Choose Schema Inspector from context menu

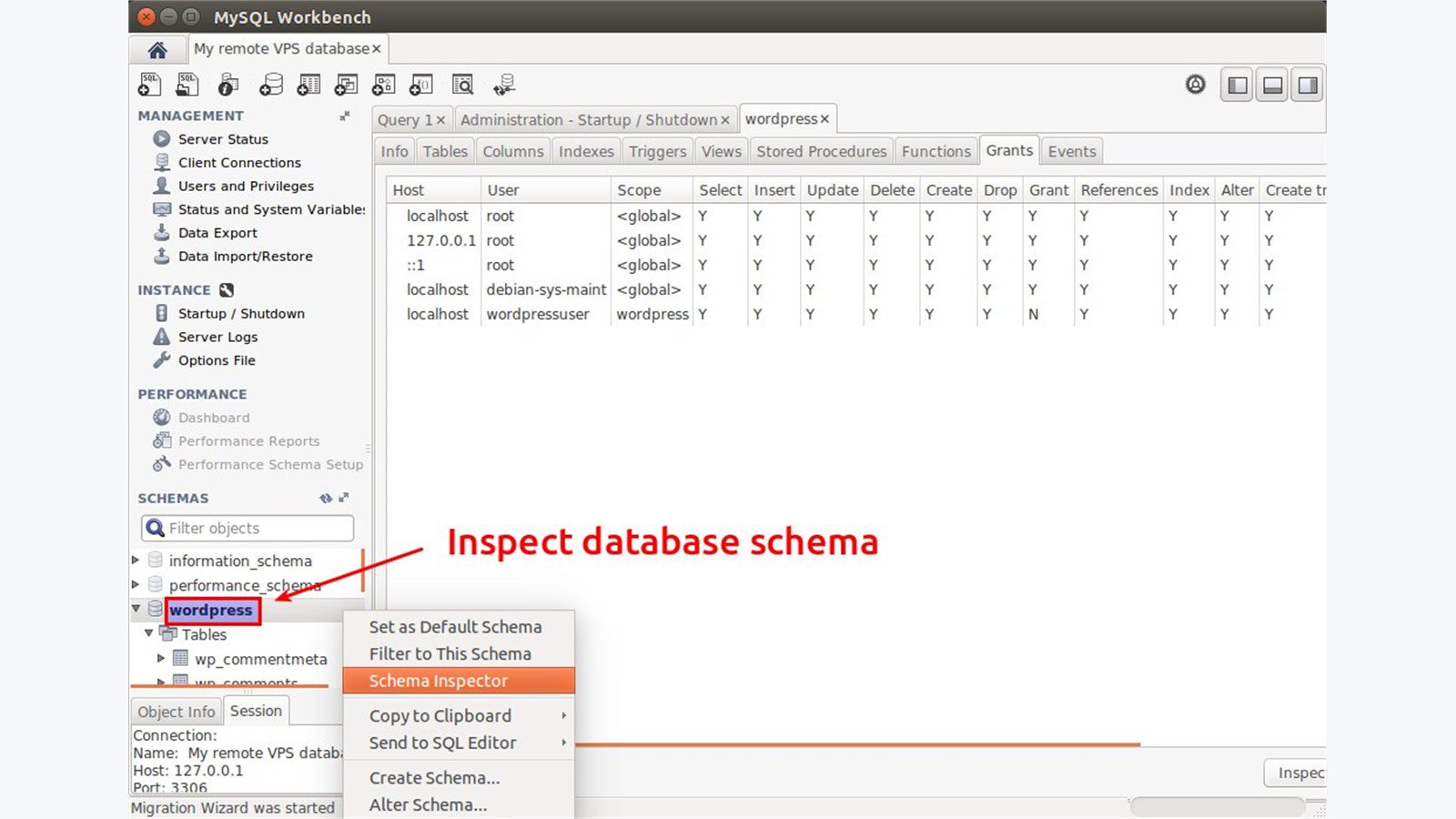(x=459, y=681)
